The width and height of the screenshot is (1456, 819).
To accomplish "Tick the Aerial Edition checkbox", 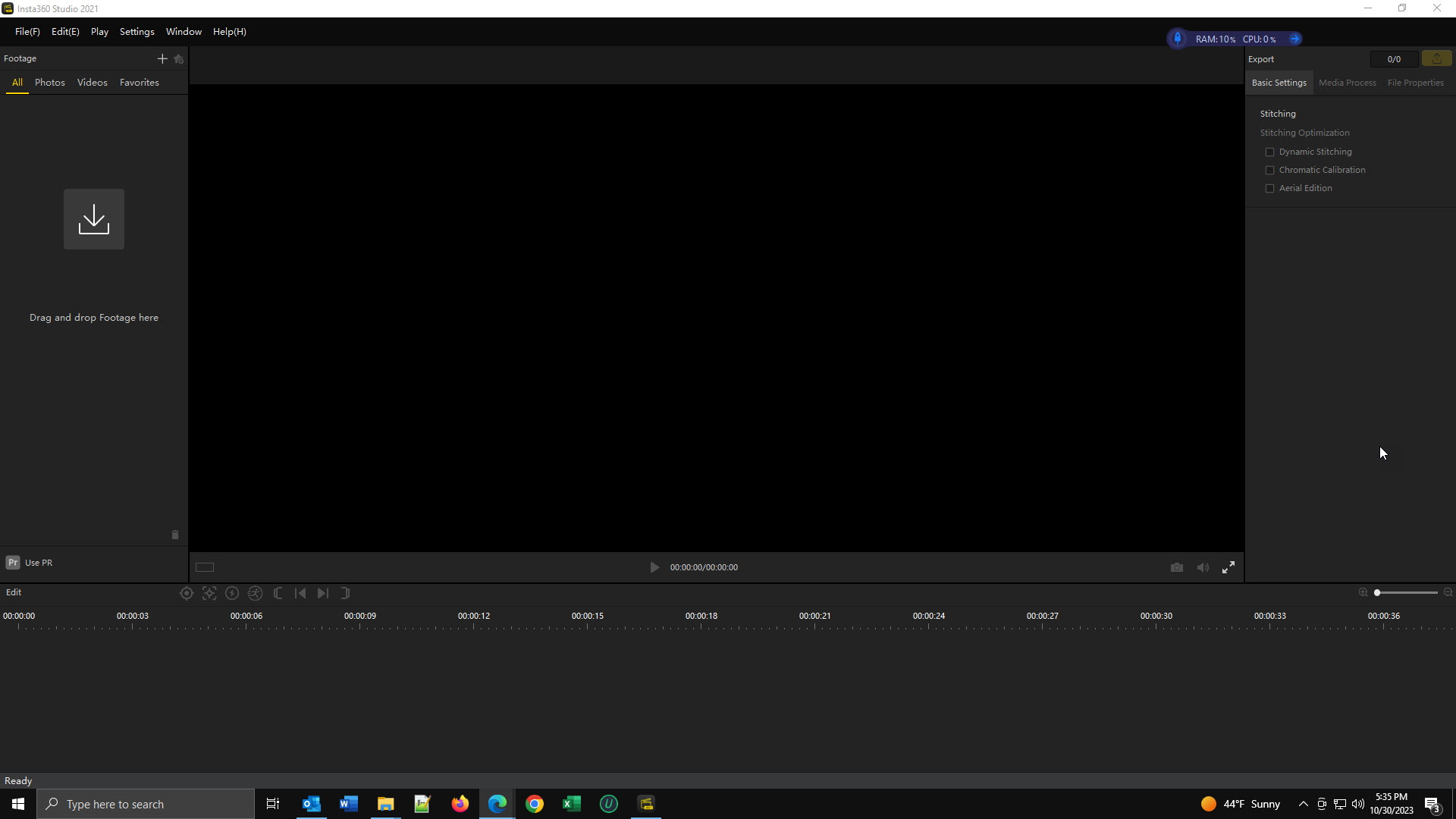I will (1269, 188).
